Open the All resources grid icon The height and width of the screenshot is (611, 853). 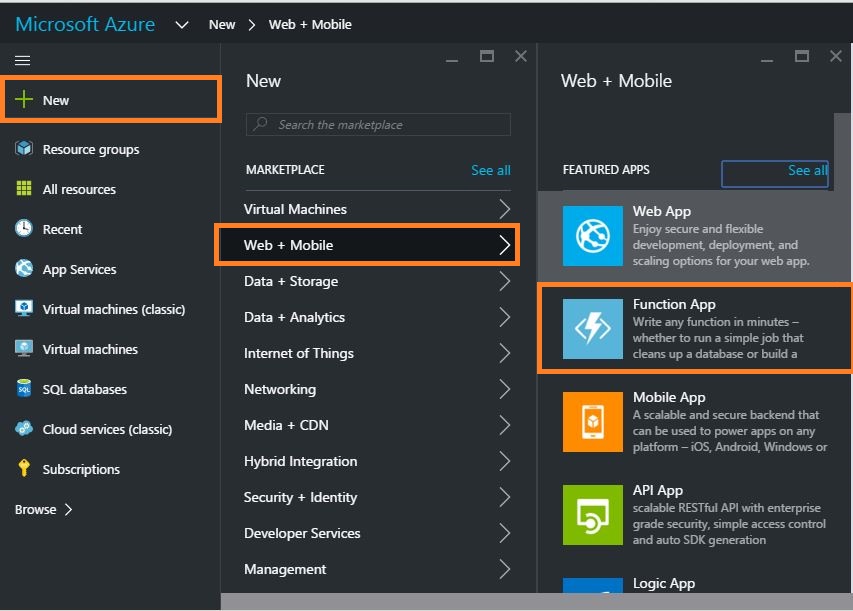click(x=24, y=189)
